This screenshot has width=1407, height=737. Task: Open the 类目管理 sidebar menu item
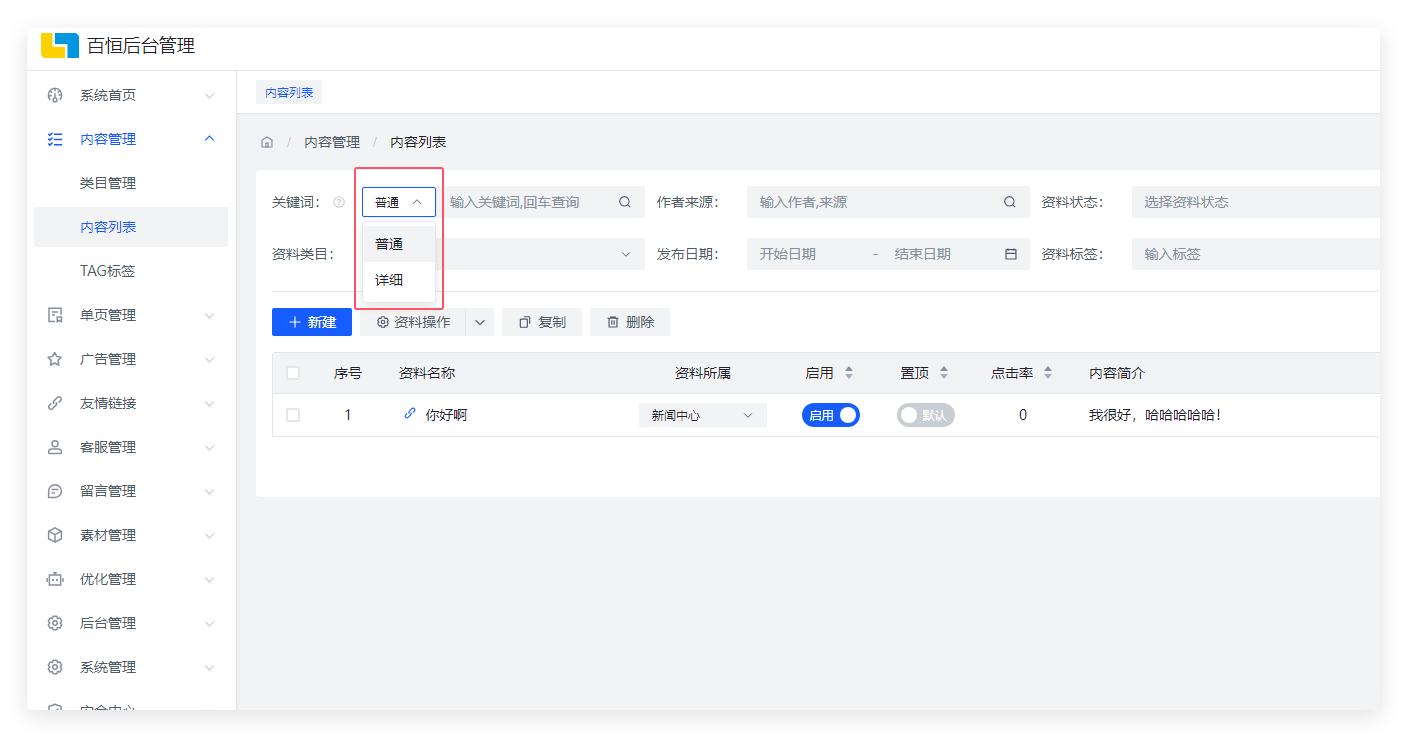[x=108, y=183]
